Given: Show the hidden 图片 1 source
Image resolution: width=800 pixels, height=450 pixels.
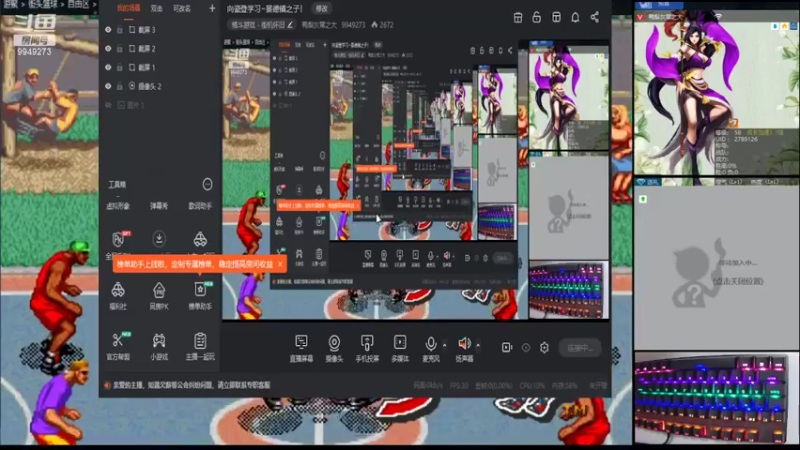Looking at the screenshot, I should 108,105.
